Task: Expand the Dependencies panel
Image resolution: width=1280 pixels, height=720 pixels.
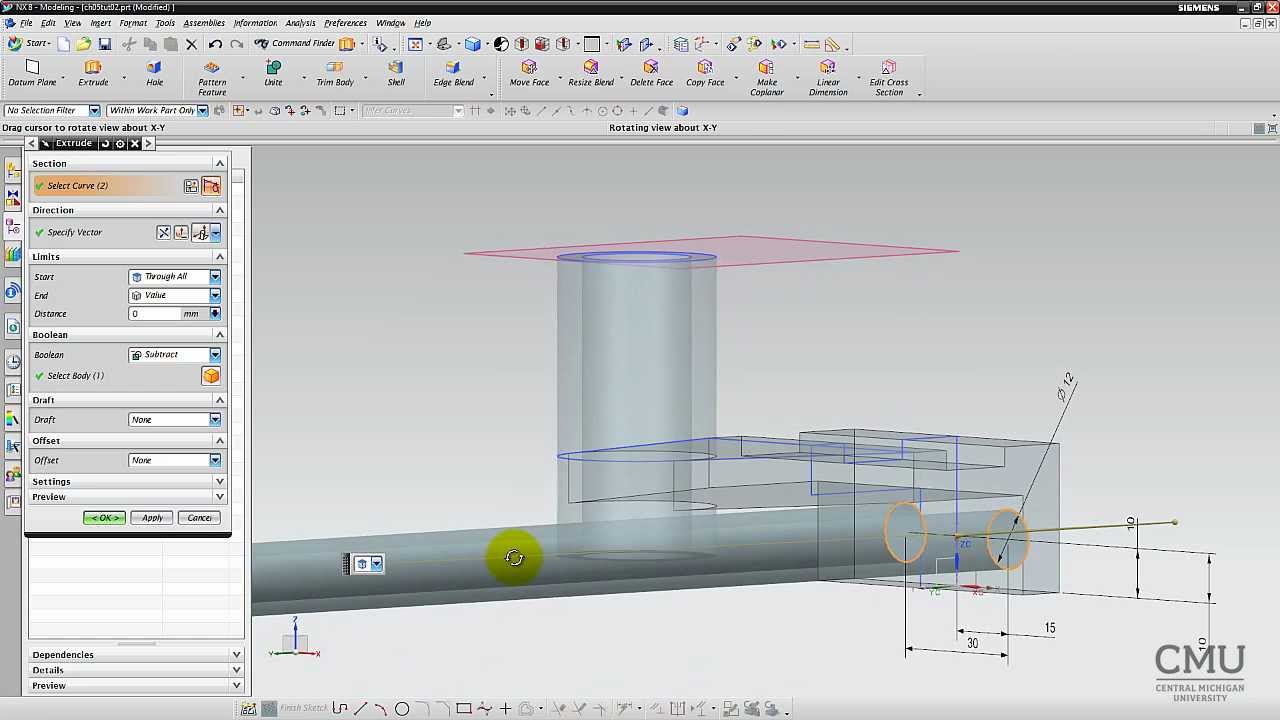Action: [236, 655]
